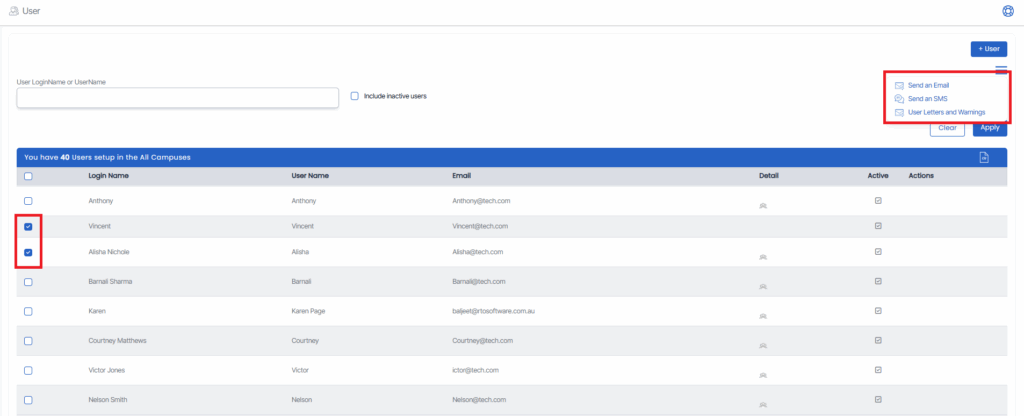The height and width of the screenshot is (416, 1024).
Task: Click the active status icon for Courtney Matthews
Action: pyautogui.click(x=878, y=340)
